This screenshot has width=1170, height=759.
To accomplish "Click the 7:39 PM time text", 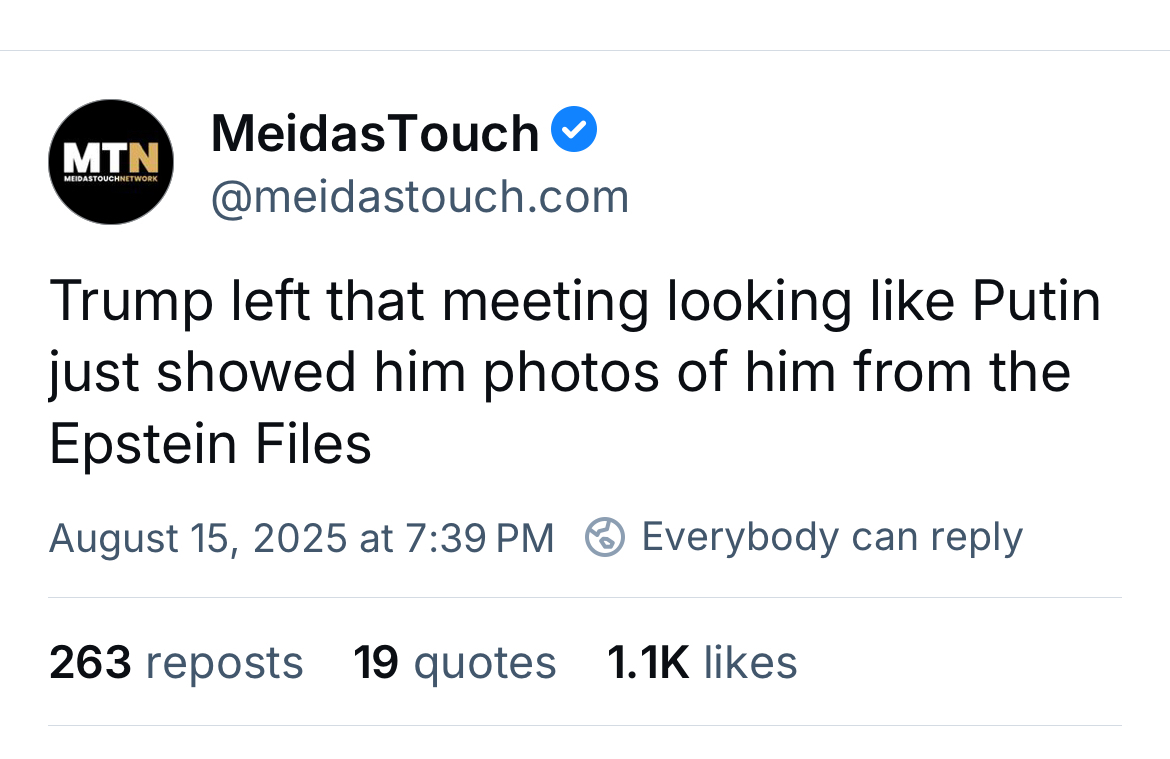I will 480,538.
